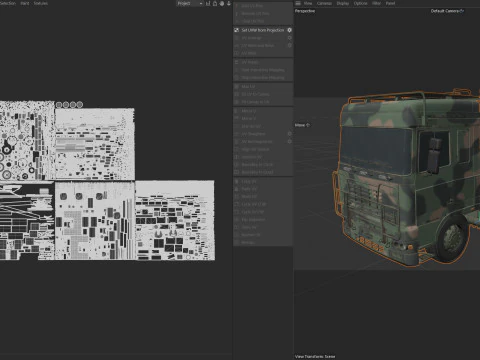Screen dimensions: 480x360
Task: Click the Default Camera label icon
Action: pos(462,11)
